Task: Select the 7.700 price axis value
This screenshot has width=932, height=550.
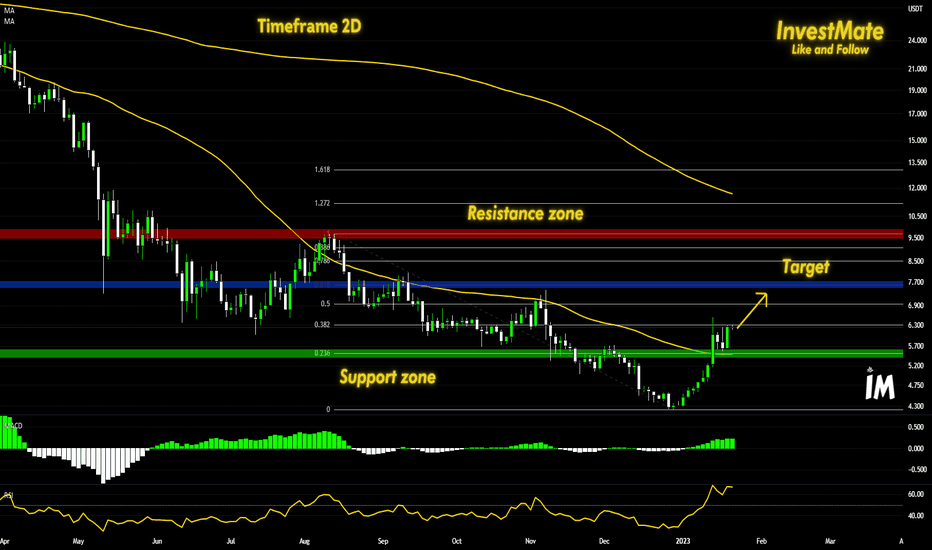Action: (916, 283)
